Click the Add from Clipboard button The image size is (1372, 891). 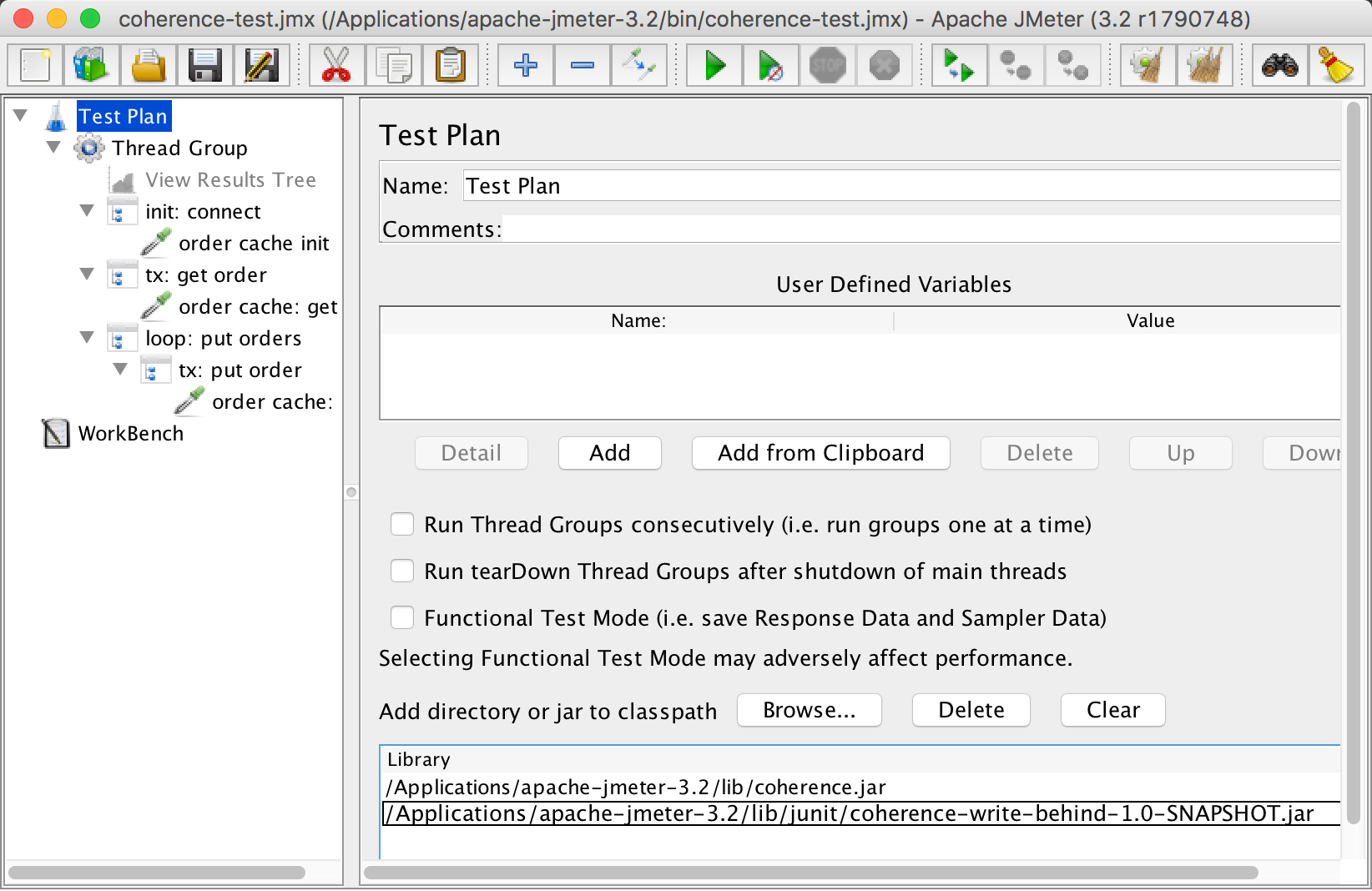click(x=821, y=453)
